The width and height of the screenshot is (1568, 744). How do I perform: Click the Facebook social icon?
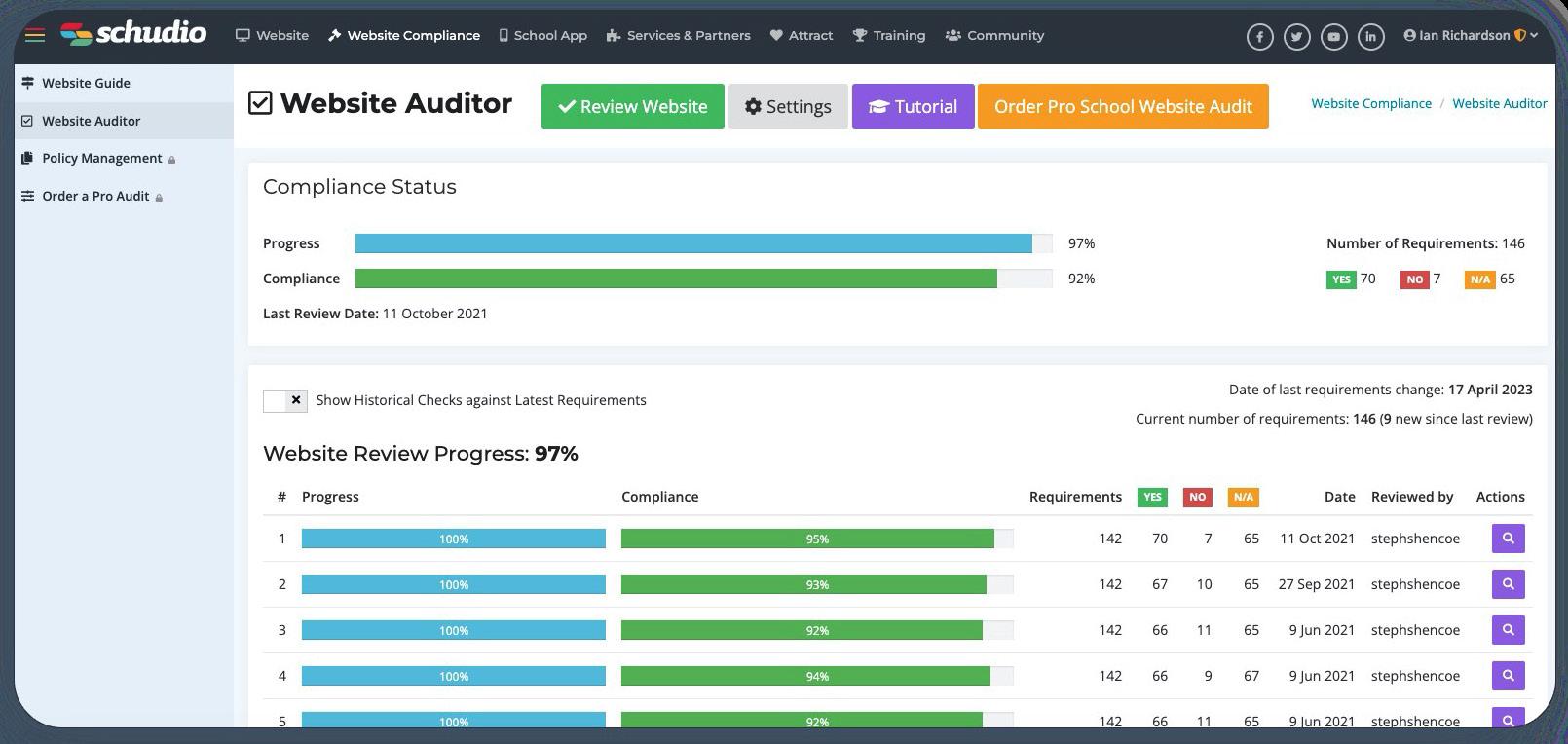[x=1259, y=37]
